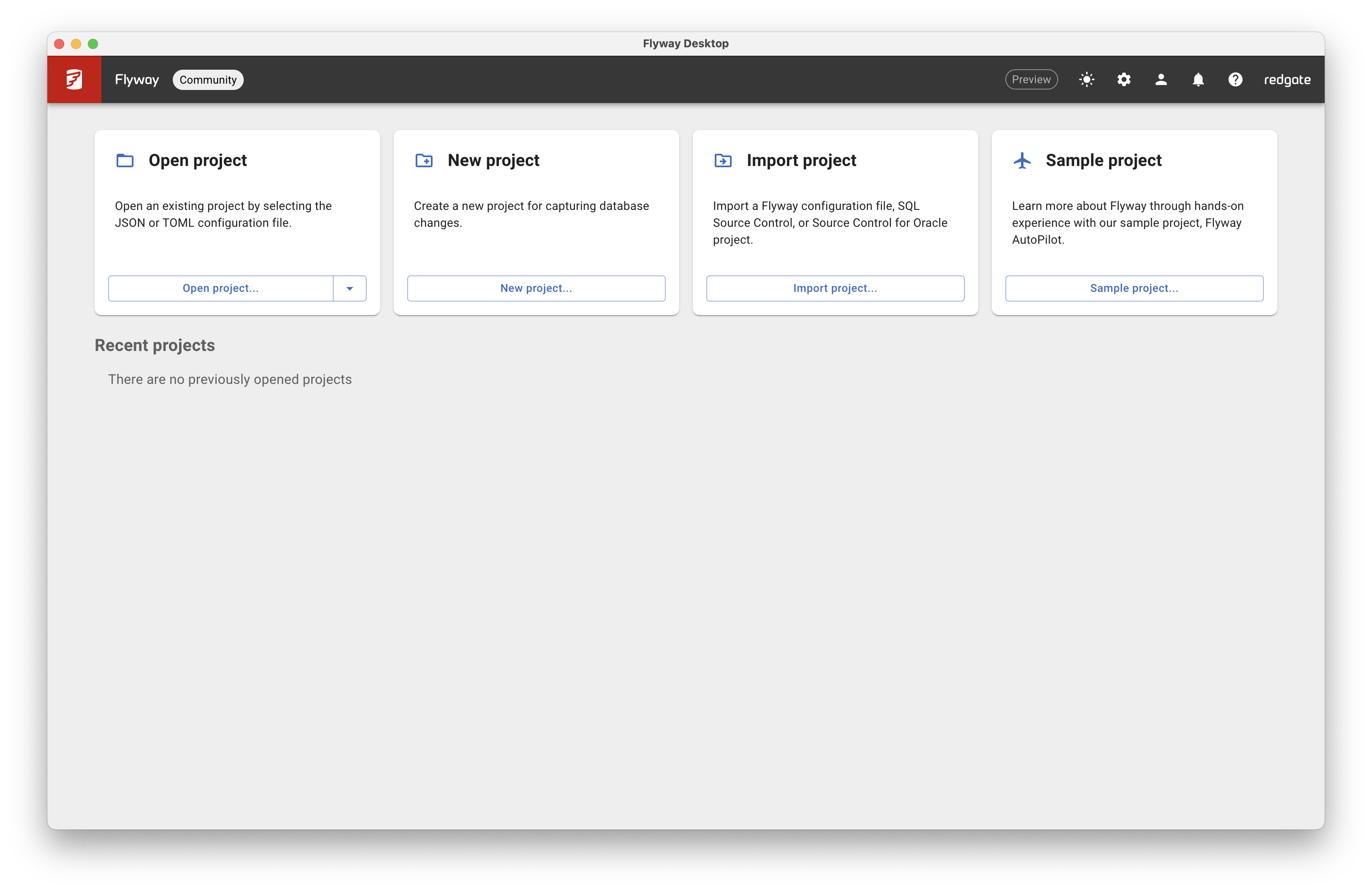1372x892 pixels.
Task: Click the 'Import project' card heading
Action: [x=801, y=160]
